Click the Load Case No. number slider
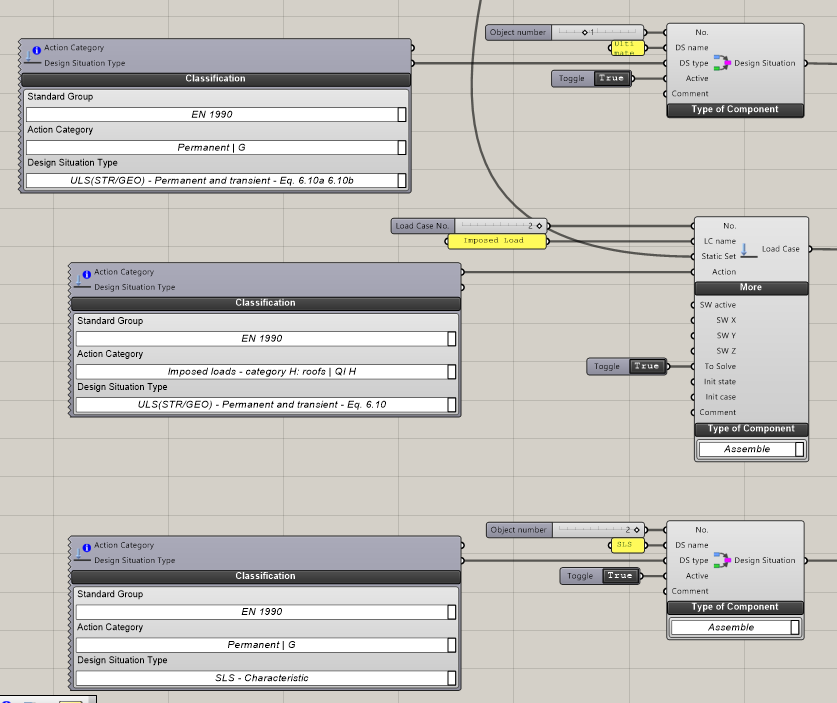Image resolution: width=837 pixels, height=703 pixels. coord(496,226)
